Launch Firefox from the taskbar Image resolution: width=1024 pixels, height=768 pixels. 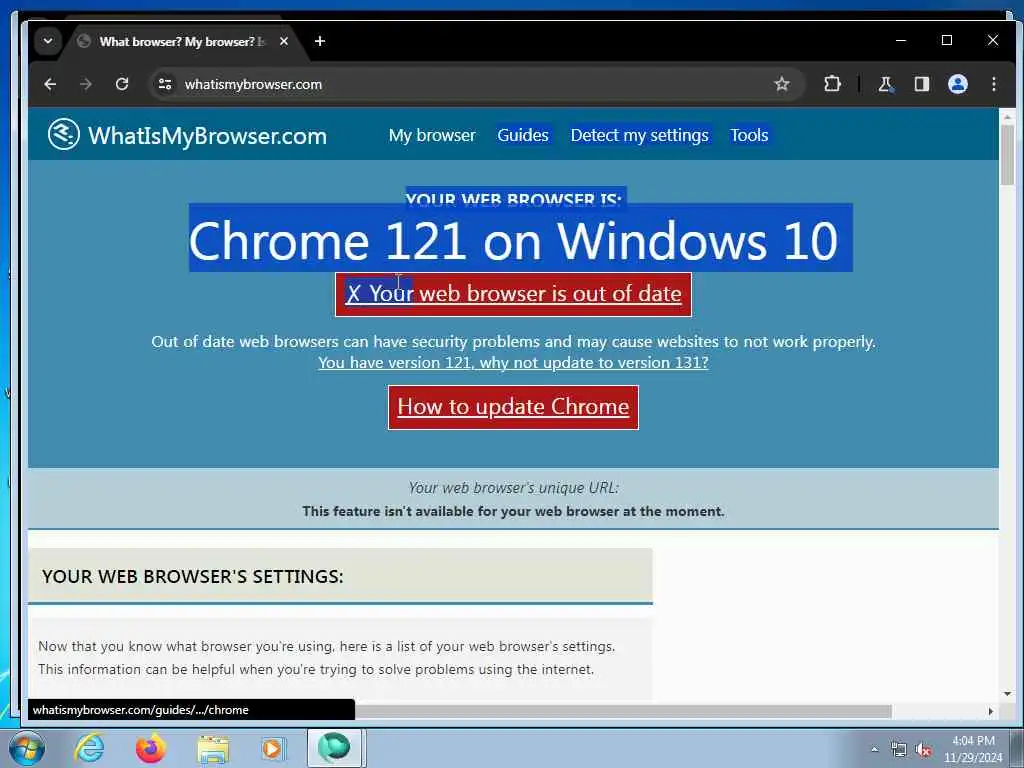click(x=151, y=748)
